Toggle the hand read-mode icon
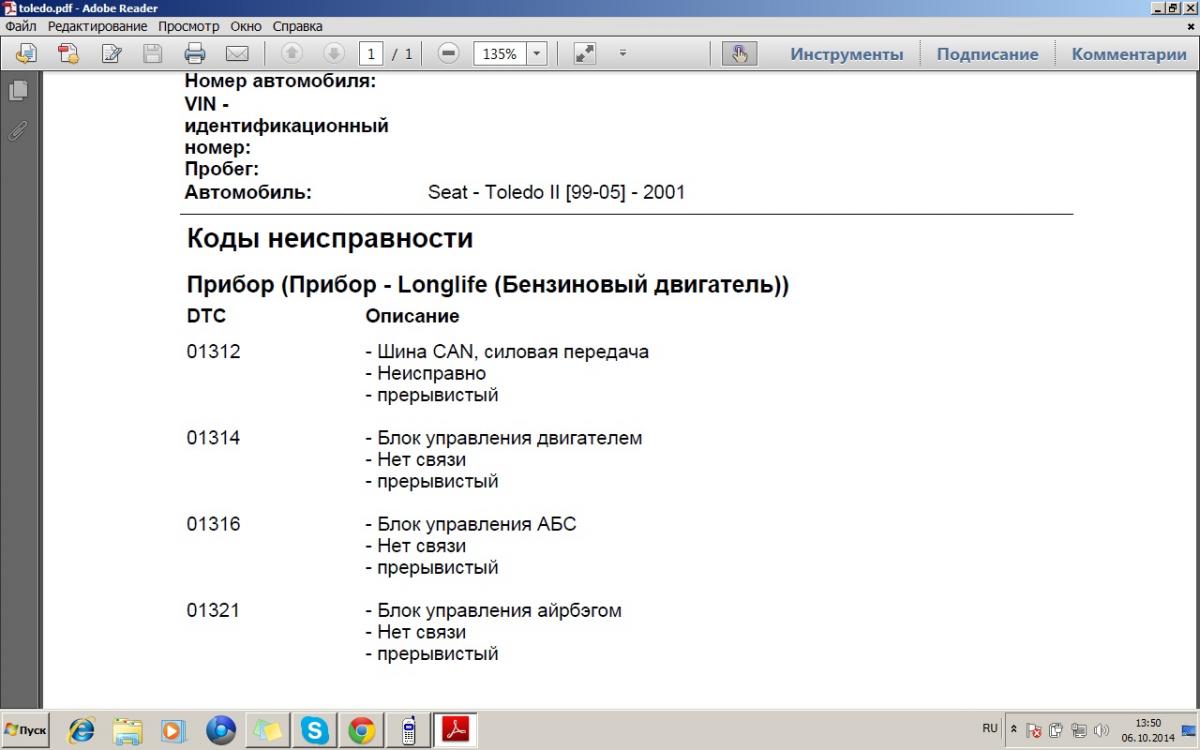 click(x=740, y=54)
